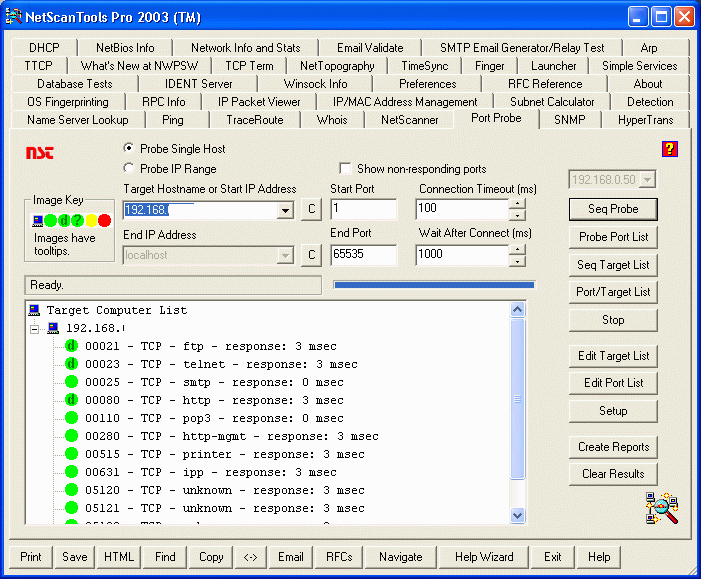Click the blue probe progress bar
The width and height of the screenshot is (701, 579).
pos(434,285)
